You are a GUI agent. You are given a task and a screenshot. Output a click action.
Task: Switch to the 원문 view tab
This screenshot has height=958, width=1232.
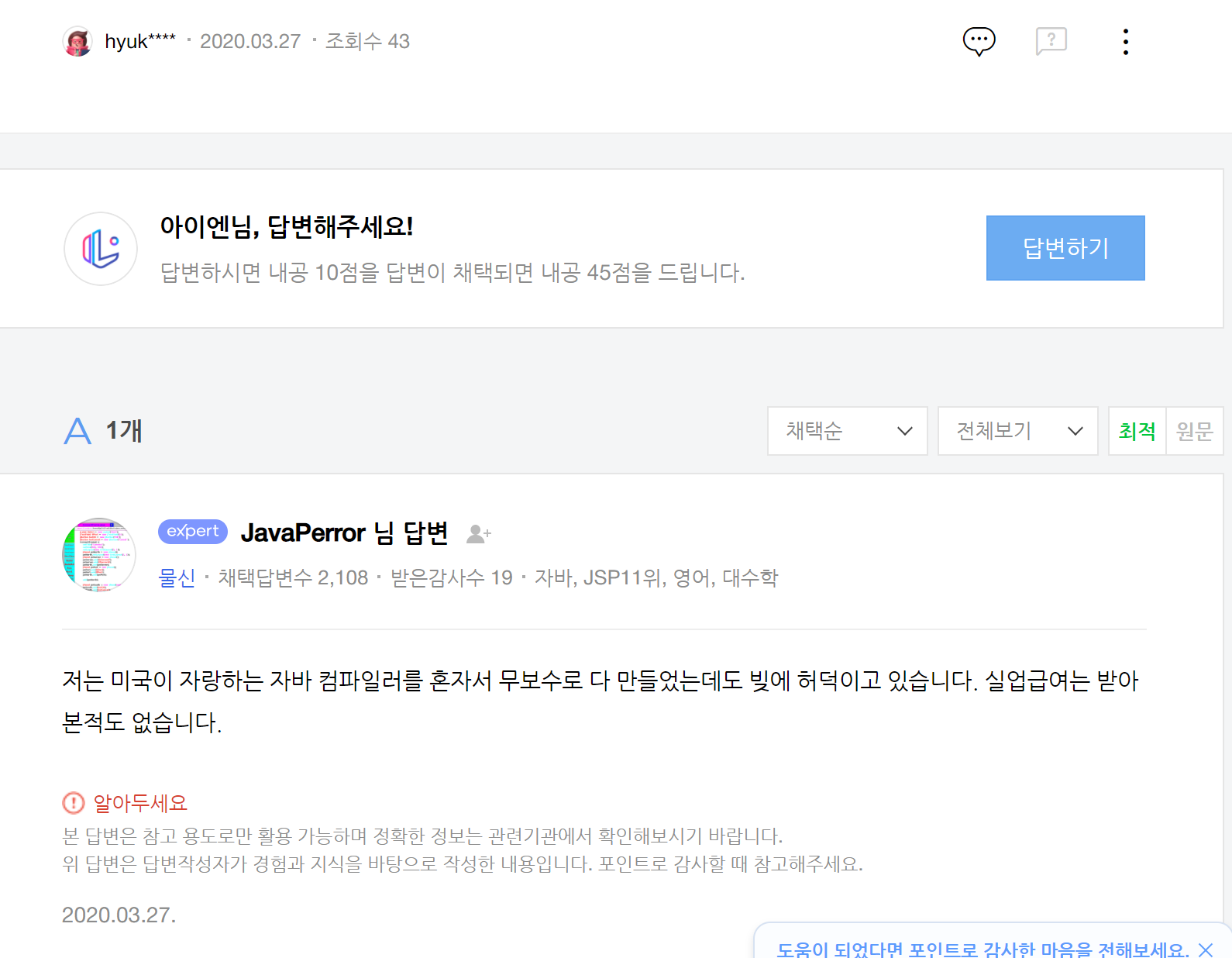click(x=1194, y=431)
